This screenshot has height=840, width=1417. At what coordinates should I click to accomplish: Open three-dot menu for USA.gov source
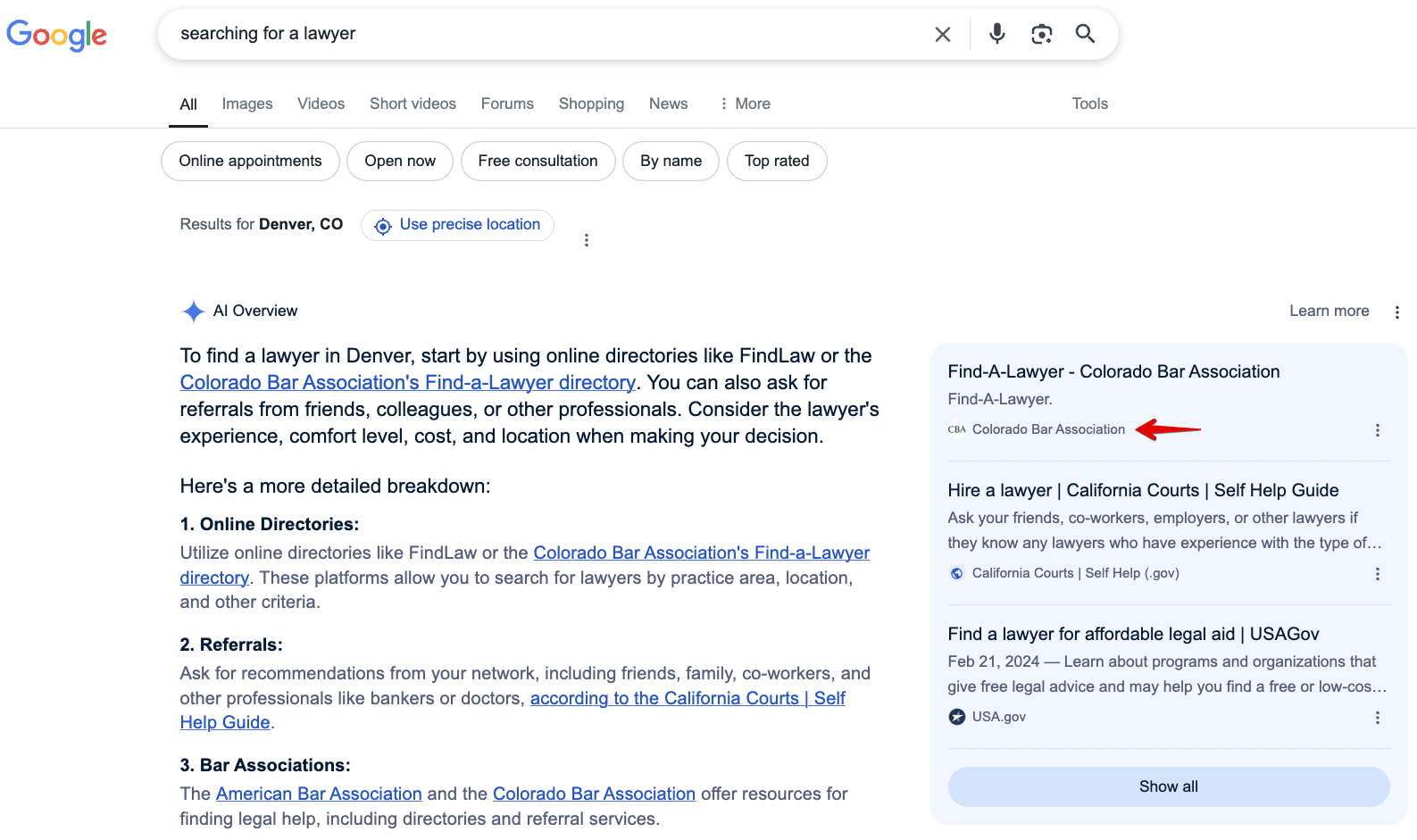[x=1378, y=718]
